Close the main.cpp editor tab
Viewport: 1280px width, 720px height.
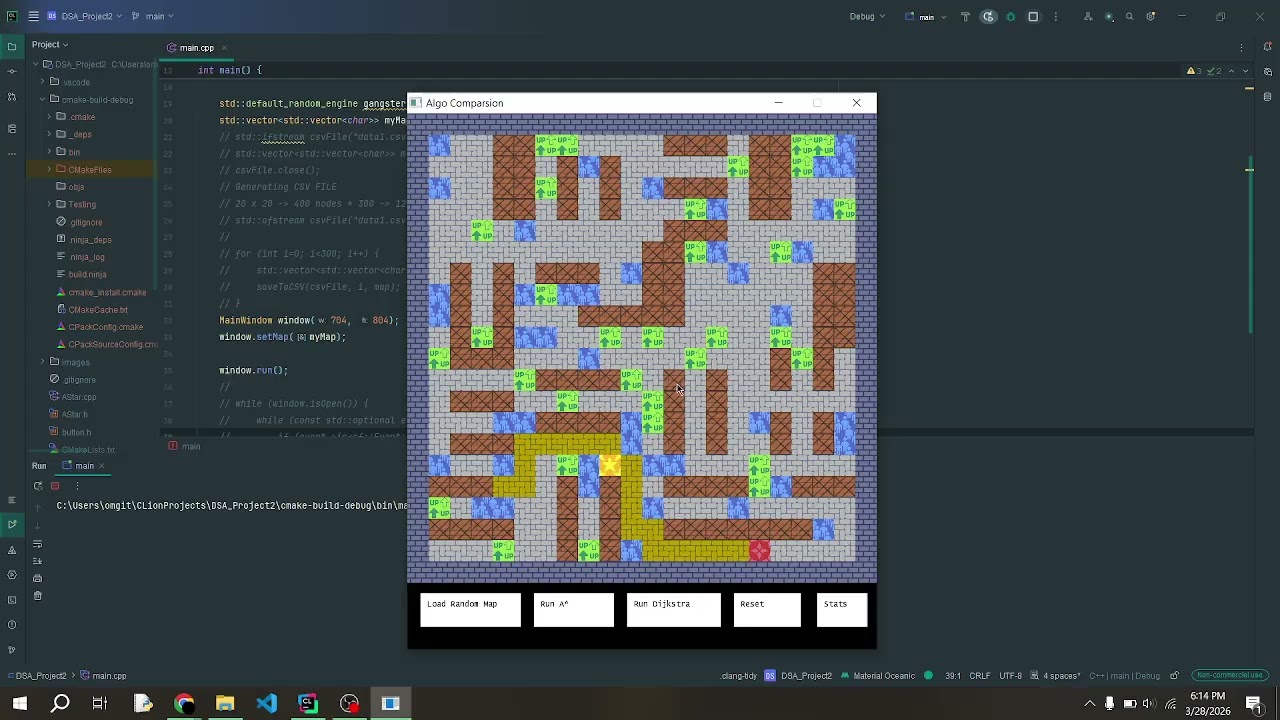(223, 48)
